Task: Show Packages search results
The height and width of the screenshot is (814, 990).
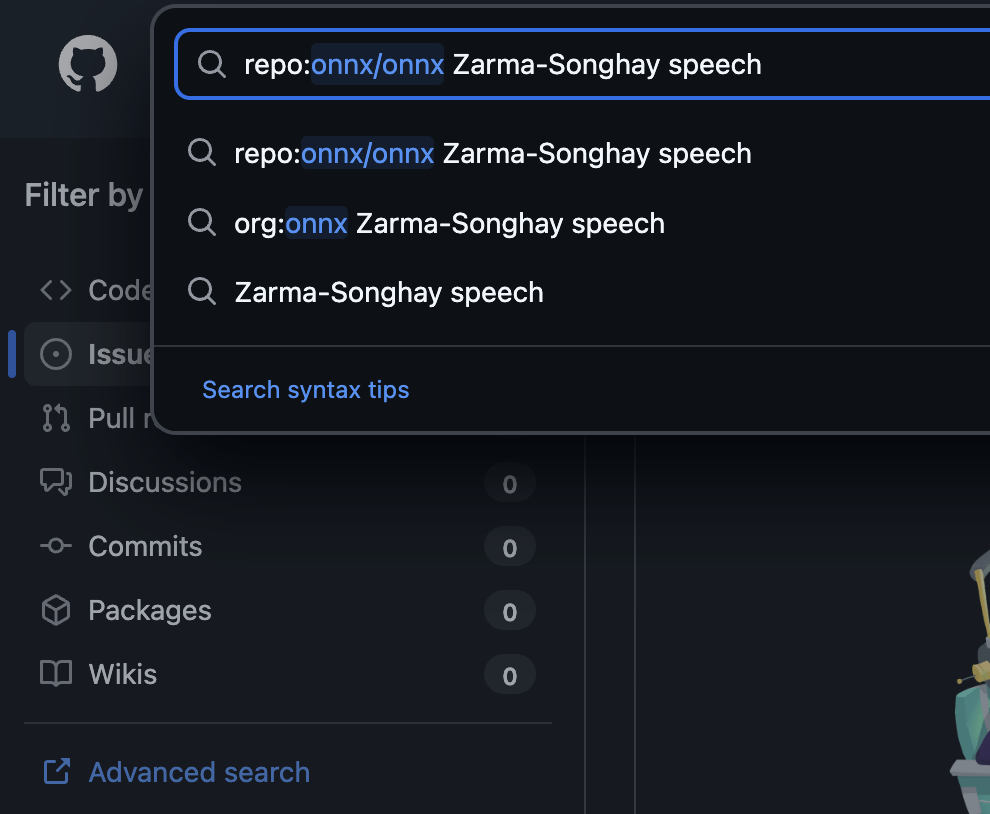Action: coord(150,610)
